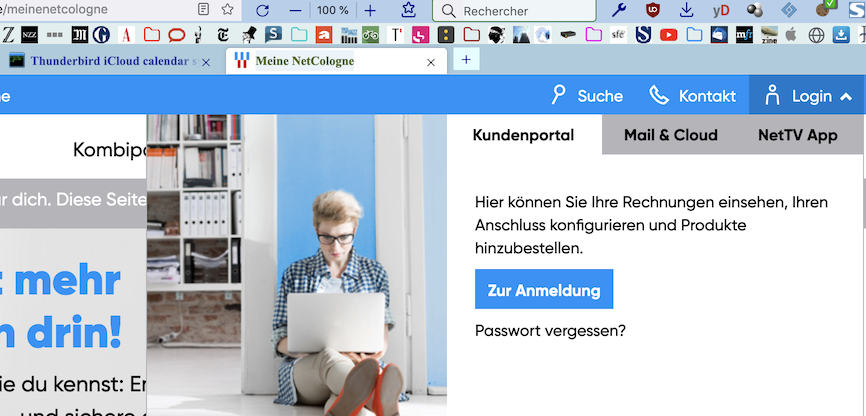Open the three-spheres extension icon

[754, 10]
